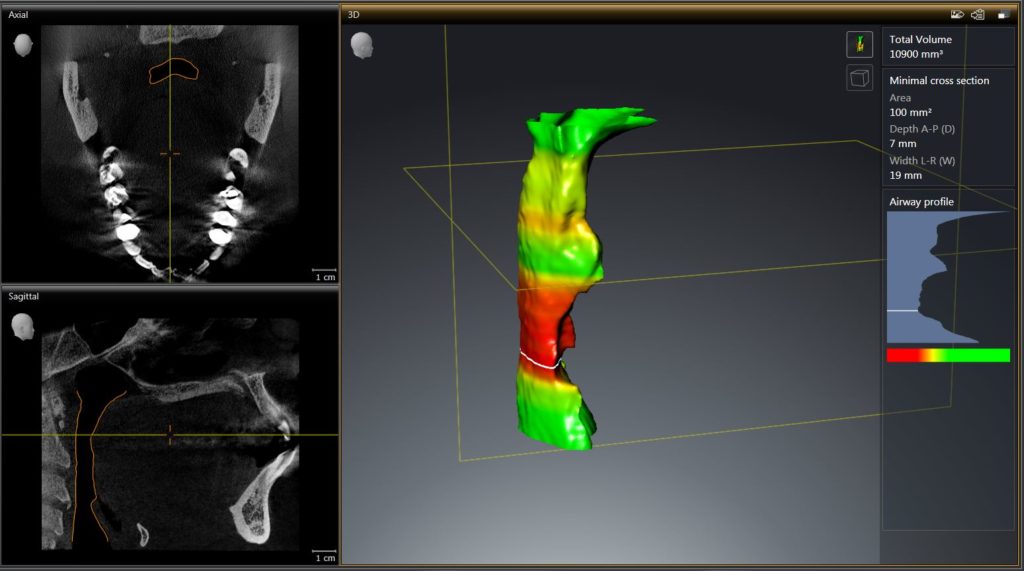Click the head orientation icon in 3D view

pos(361,46)
